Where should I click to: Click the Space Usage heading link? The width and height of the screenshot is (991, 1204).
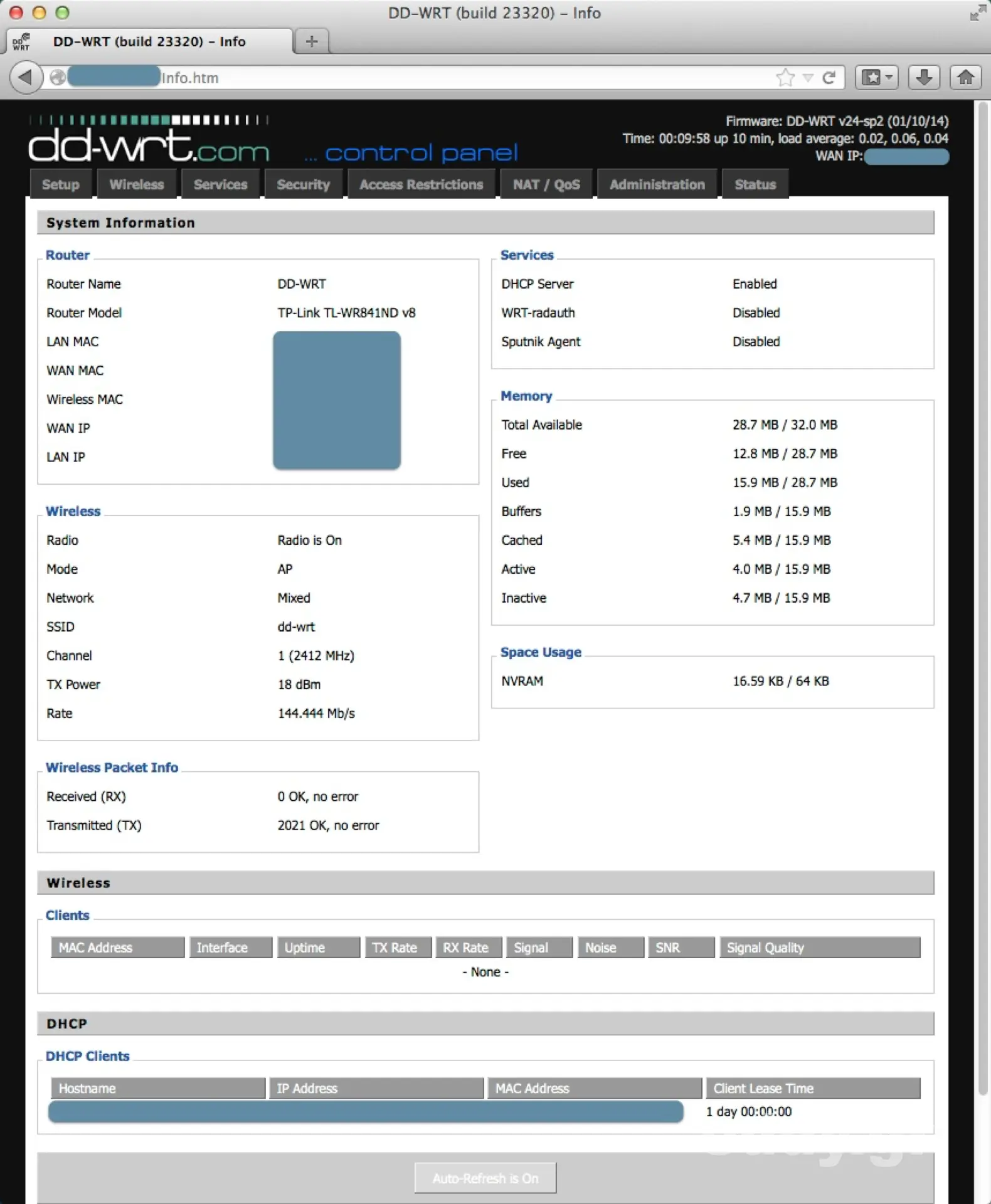(541, 652)
